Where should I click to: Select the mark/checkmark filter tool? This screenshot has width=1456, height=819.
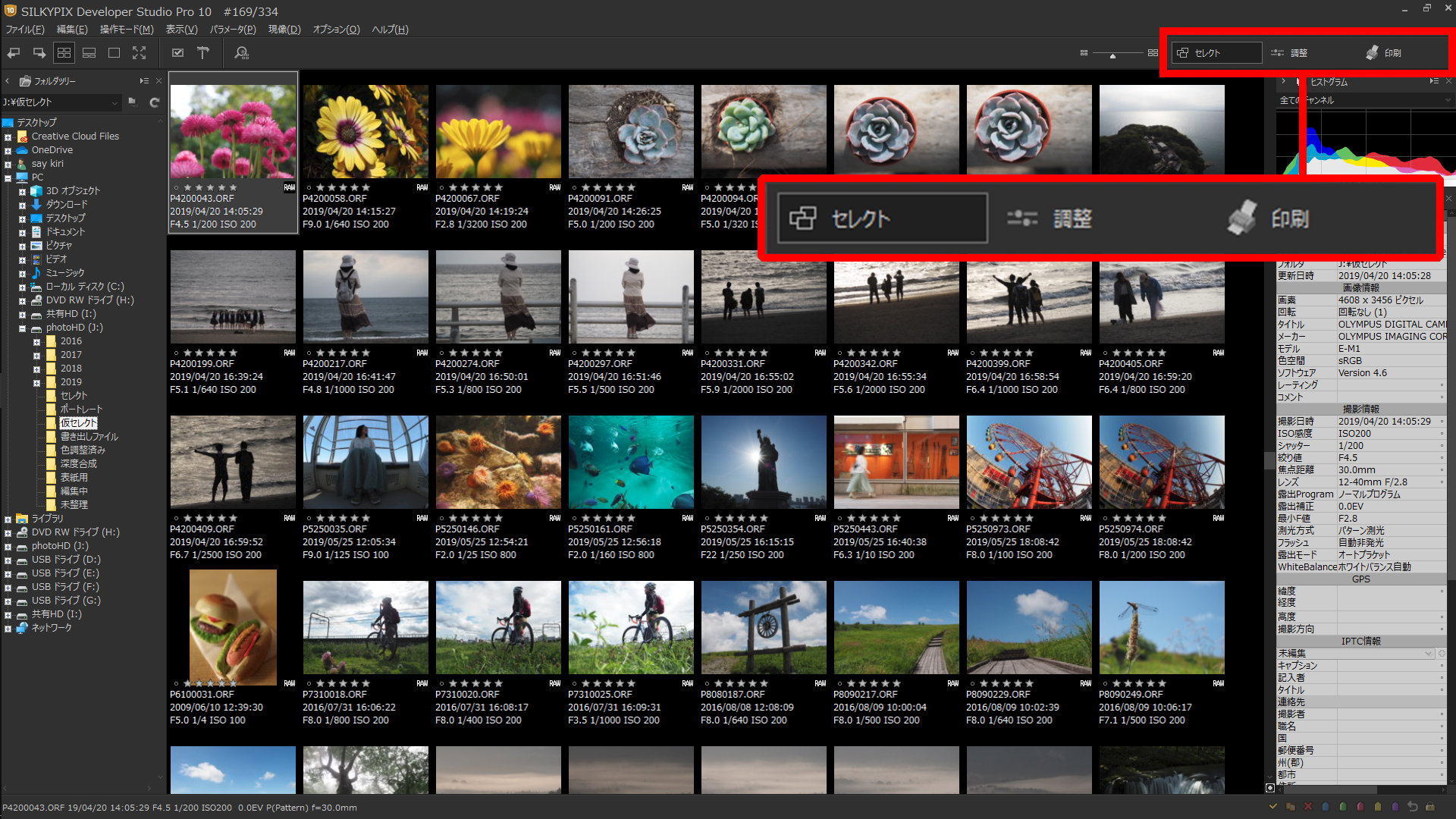click(177, 52)
